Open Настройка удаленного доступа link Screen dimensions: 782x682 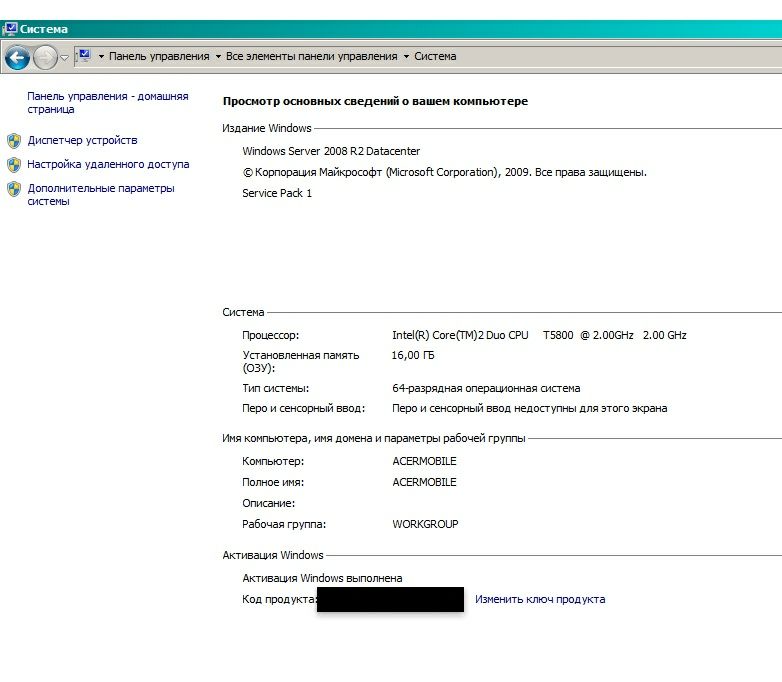[108, 164]
